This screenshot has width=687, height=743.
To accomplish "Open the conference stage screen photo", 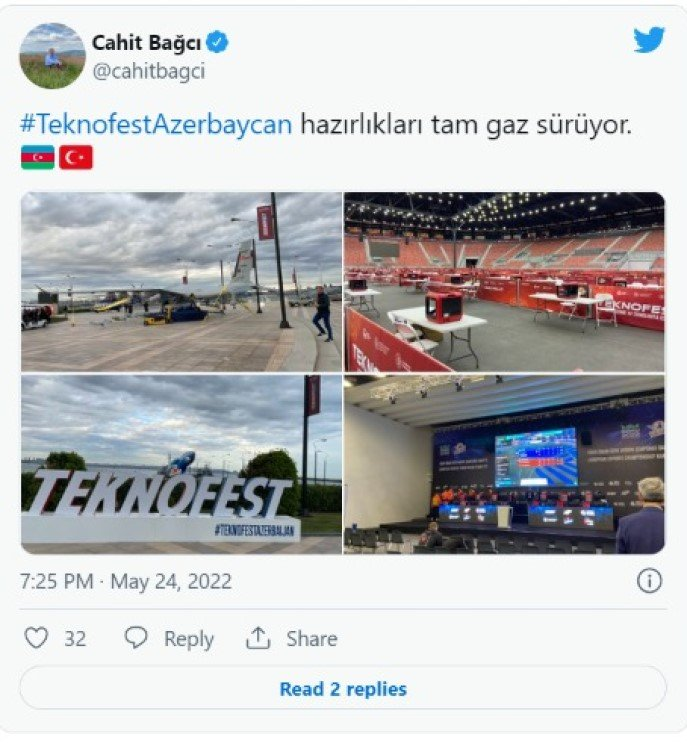I will (x=505, y=464).
